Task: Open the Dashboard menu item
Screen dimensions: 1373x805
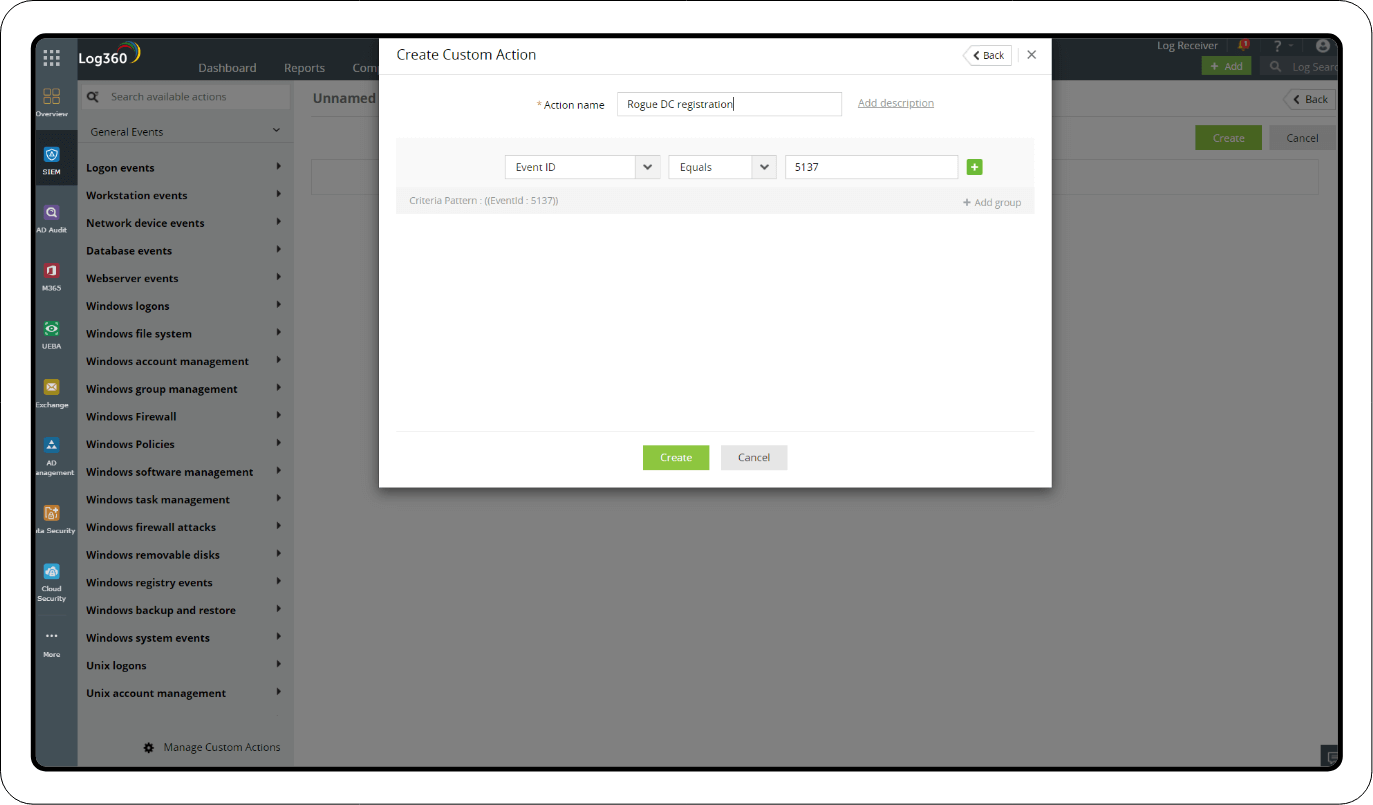Action: 227,67
